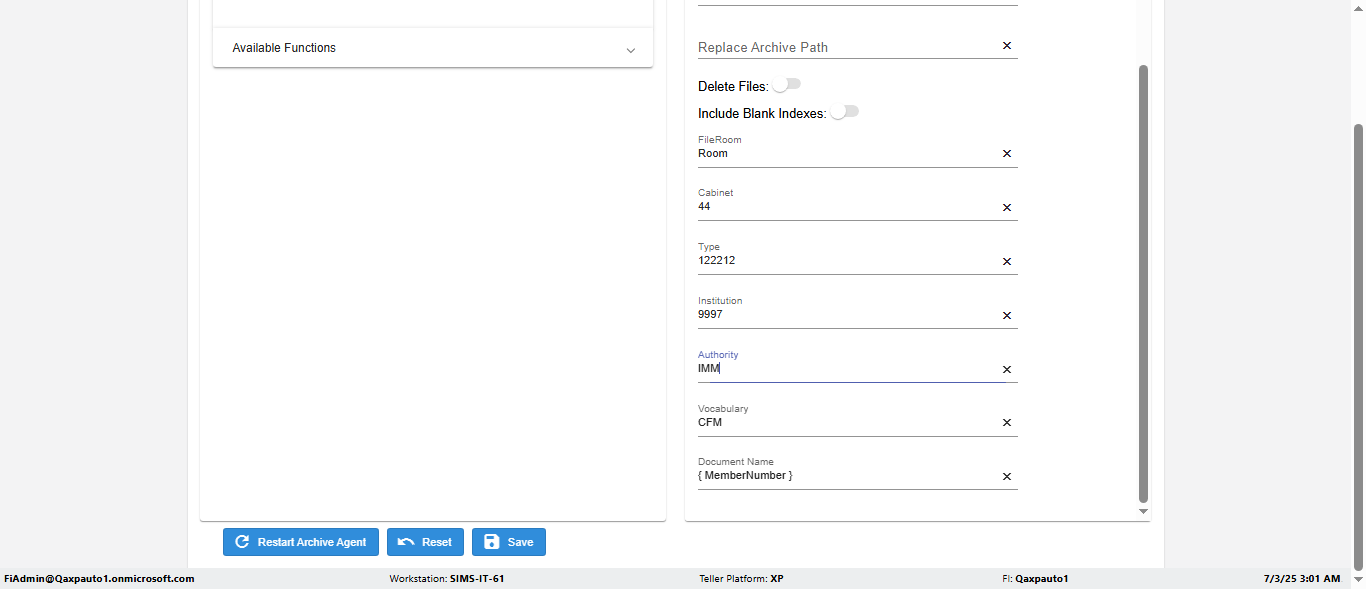Image resolution: width=1366 pixels, height=589 pixels.
Task: Click the settings panel vertical scrollbar
Action: point(1143,280)
